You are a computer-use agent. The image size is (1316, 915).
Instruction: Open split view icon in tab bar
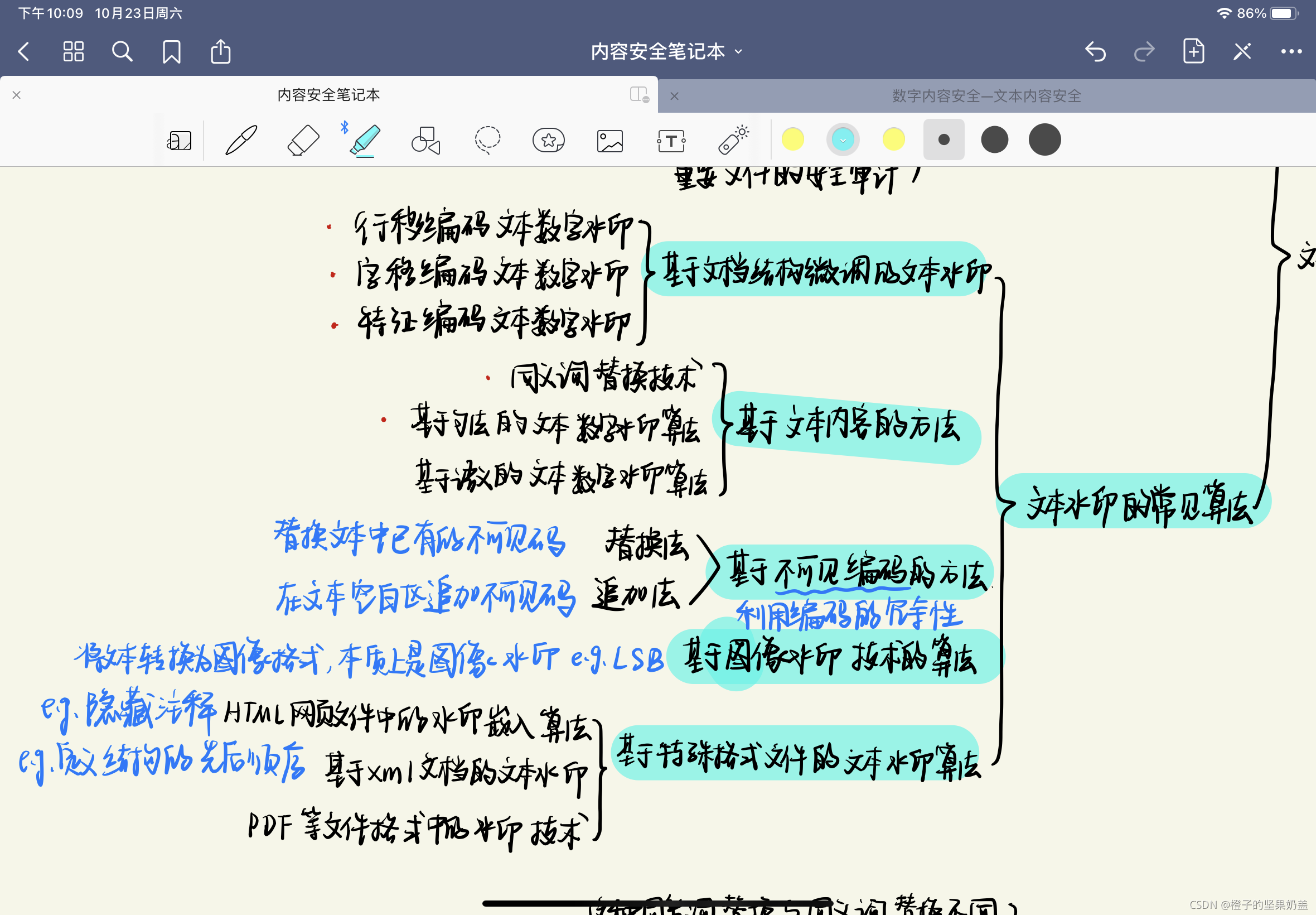639,94
